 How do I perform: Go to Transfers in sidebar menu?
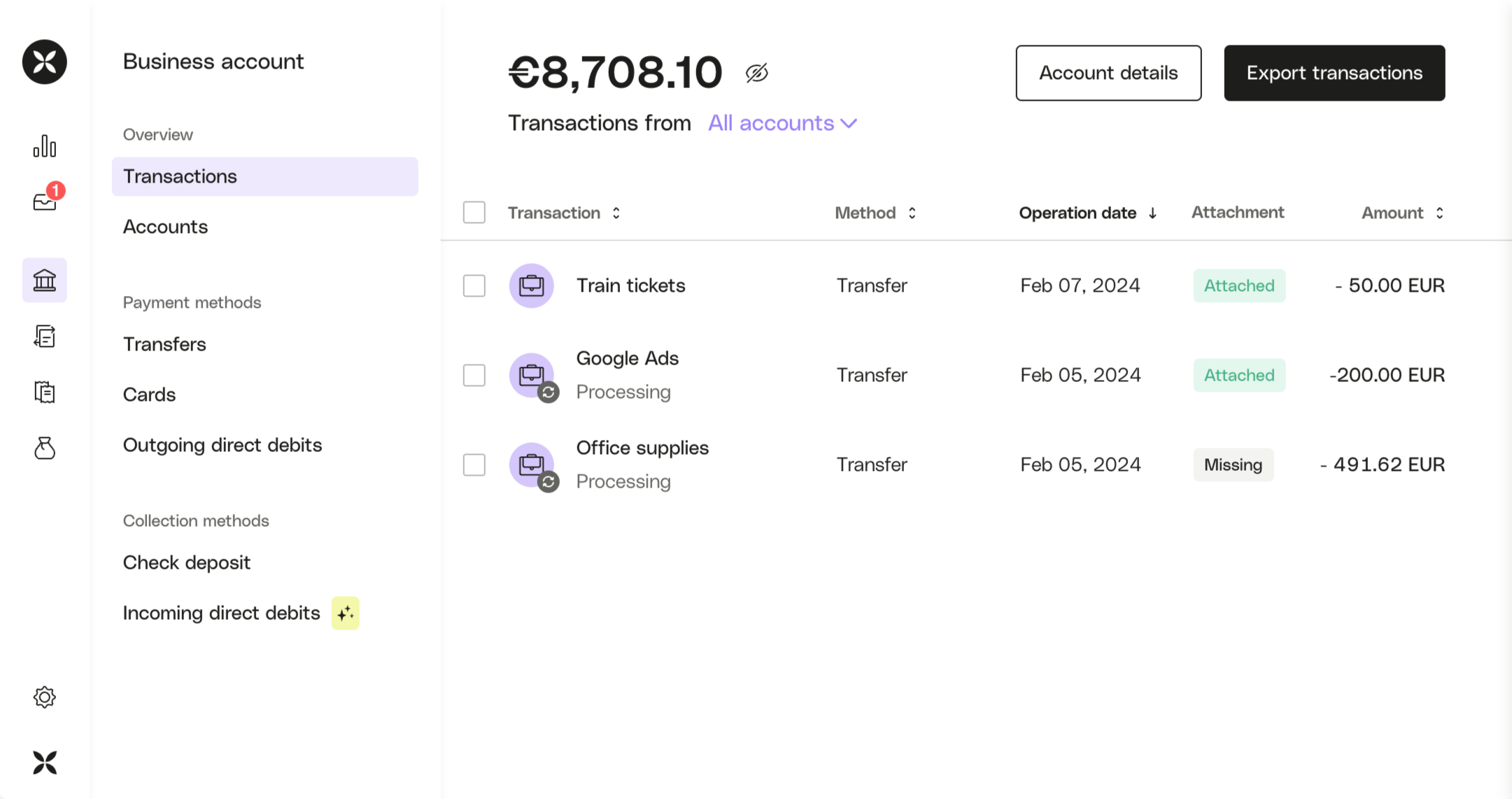(x=164, y=344)
